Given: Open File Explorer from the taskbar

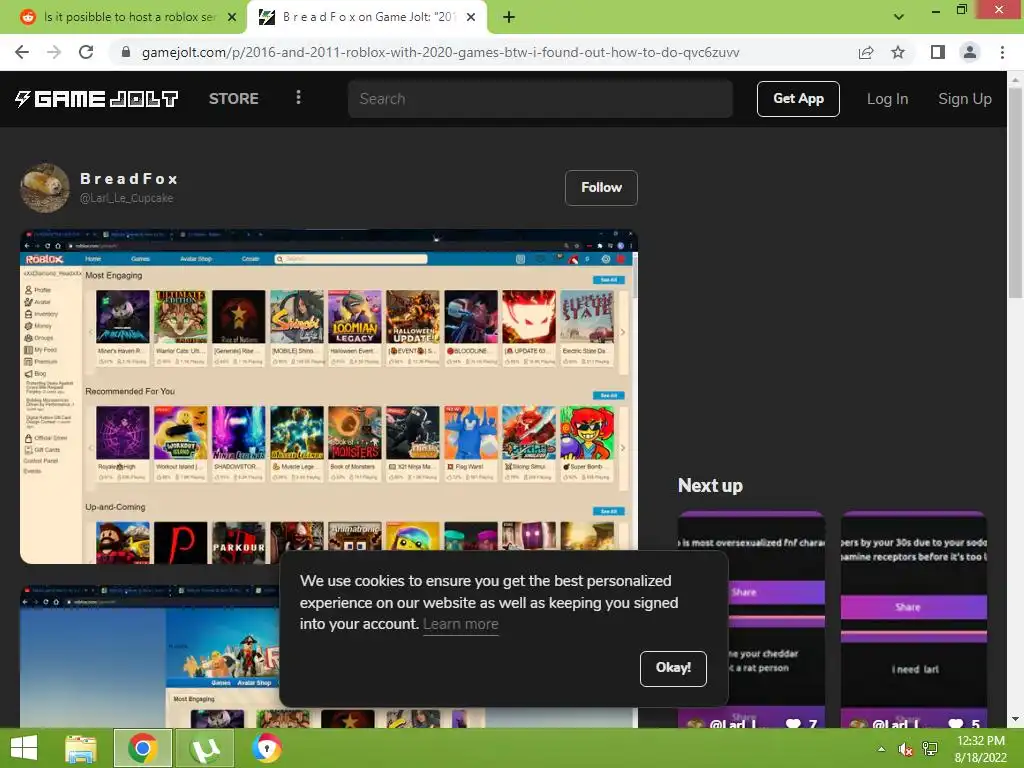Looking at the screenshot, I should [x=81, y=748].
